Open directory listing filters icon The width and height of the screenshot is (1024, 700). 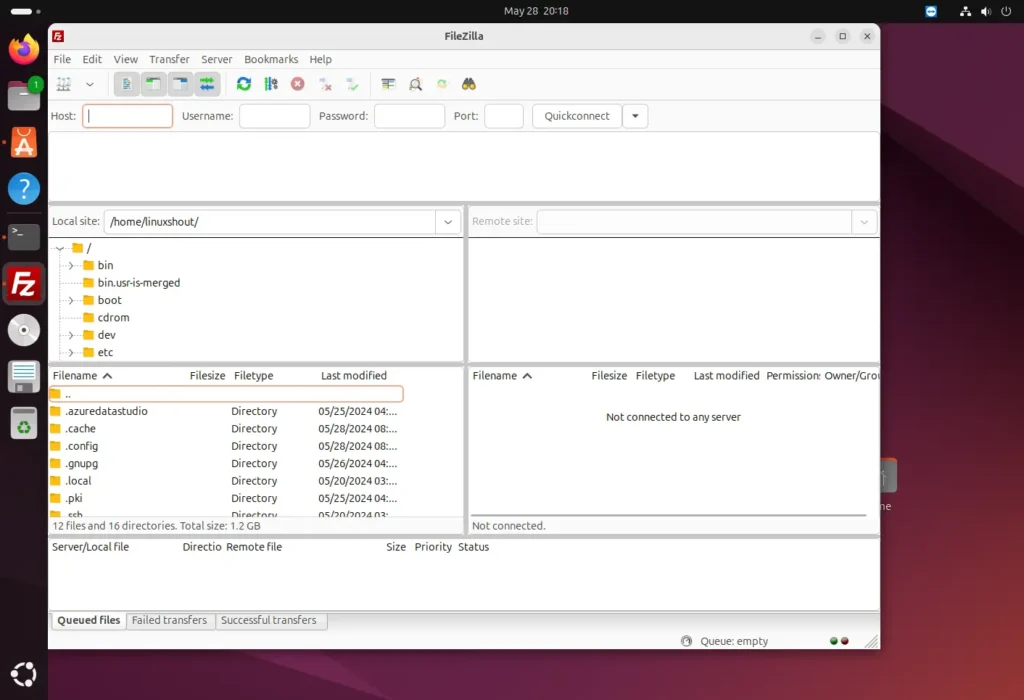pos(388,84)
